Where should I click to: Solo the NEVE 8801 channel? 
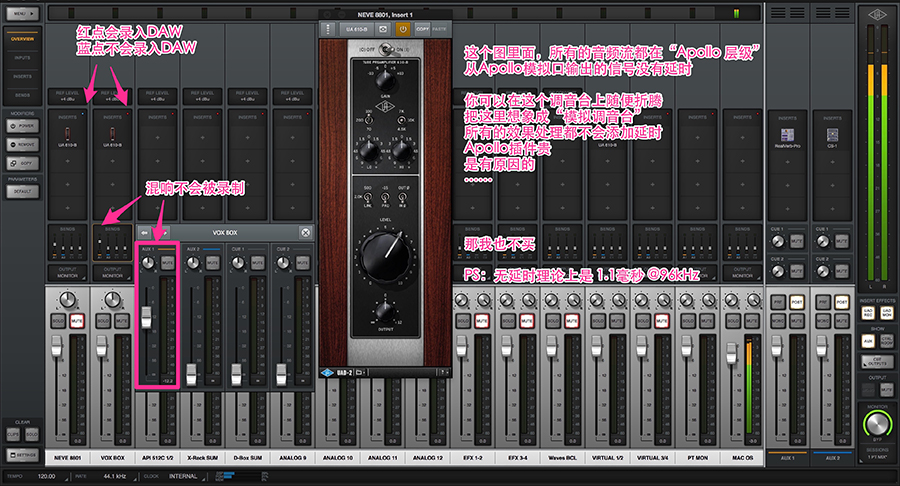pos(58,321)
